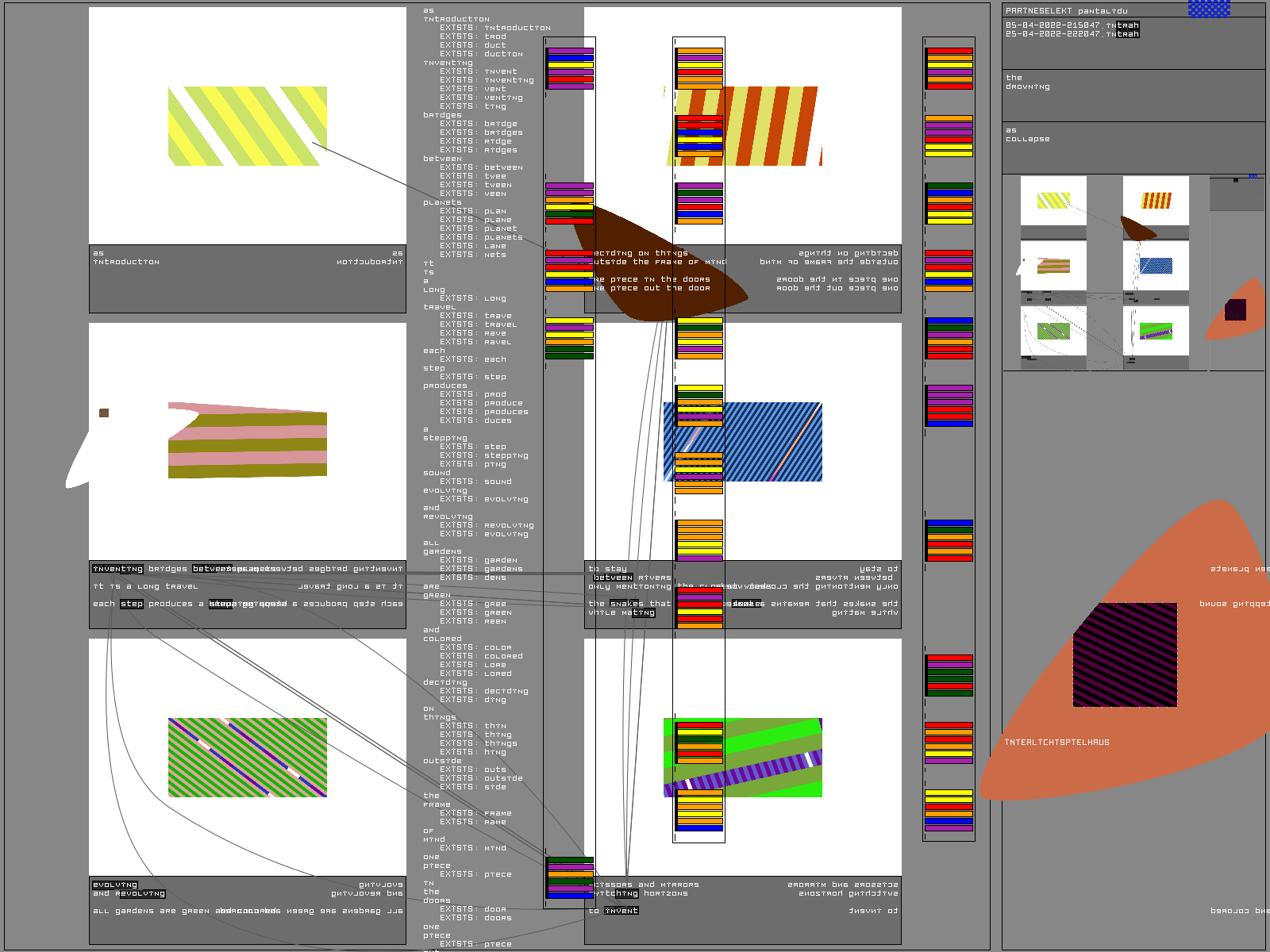Image resolution: width=1270 pixels, height=952 pixels.
Task: Open the 25-04-2022-222047 file entry
Action: click(1072, 34)
